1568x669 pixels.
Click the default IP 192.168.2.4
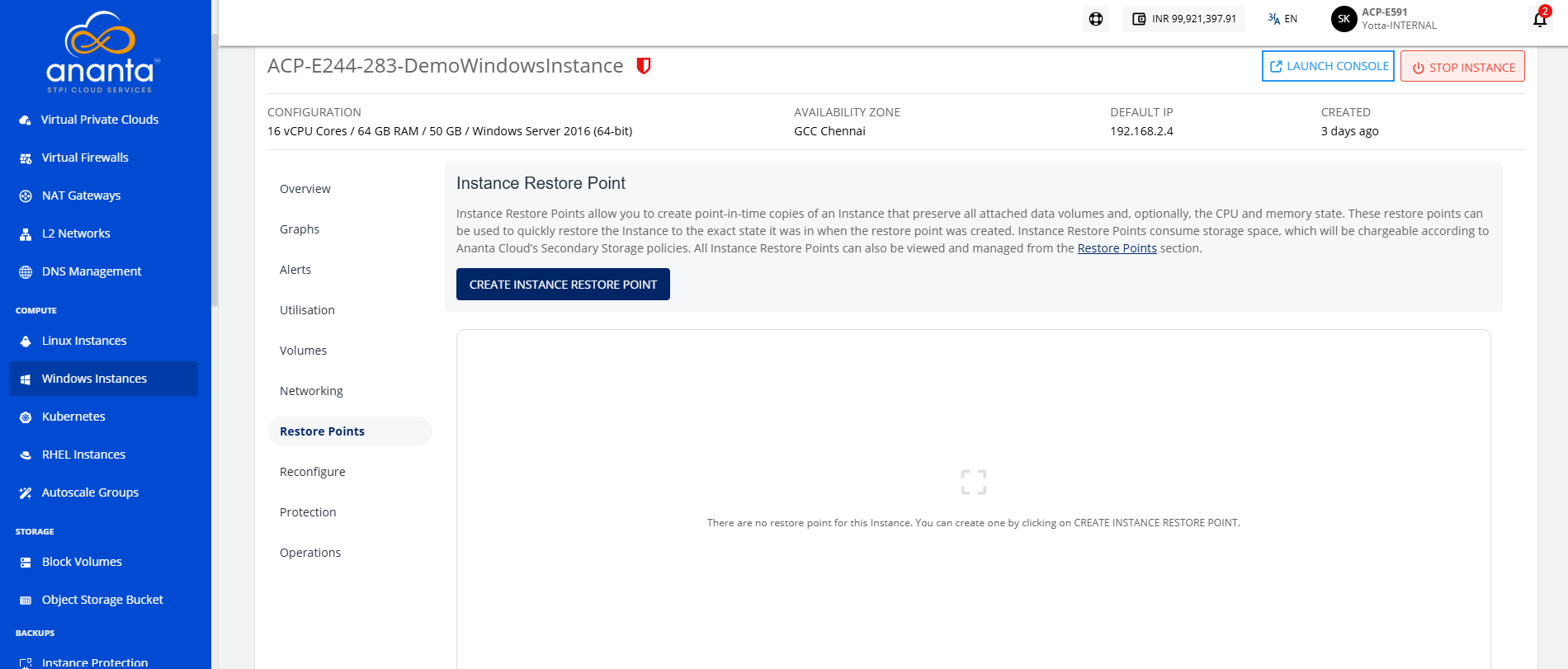(1141, 131)
